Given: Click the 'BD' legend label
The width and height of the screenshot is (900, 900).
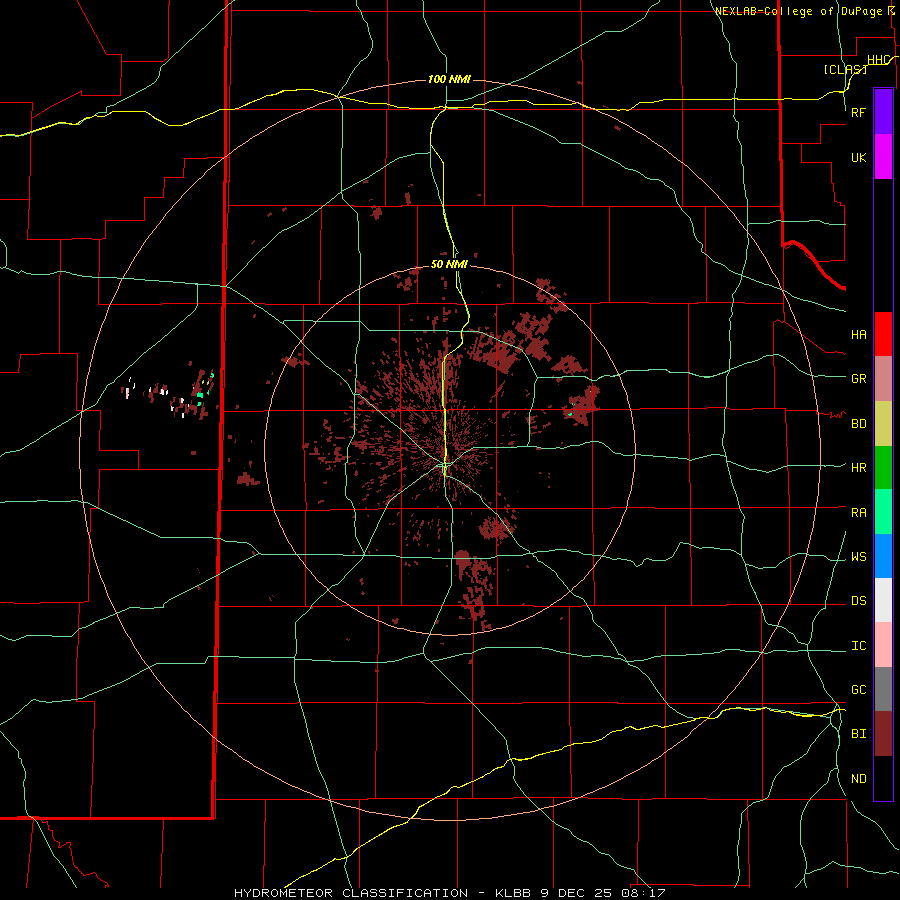Looking at the screenshot, I should (x=858, y=424).
